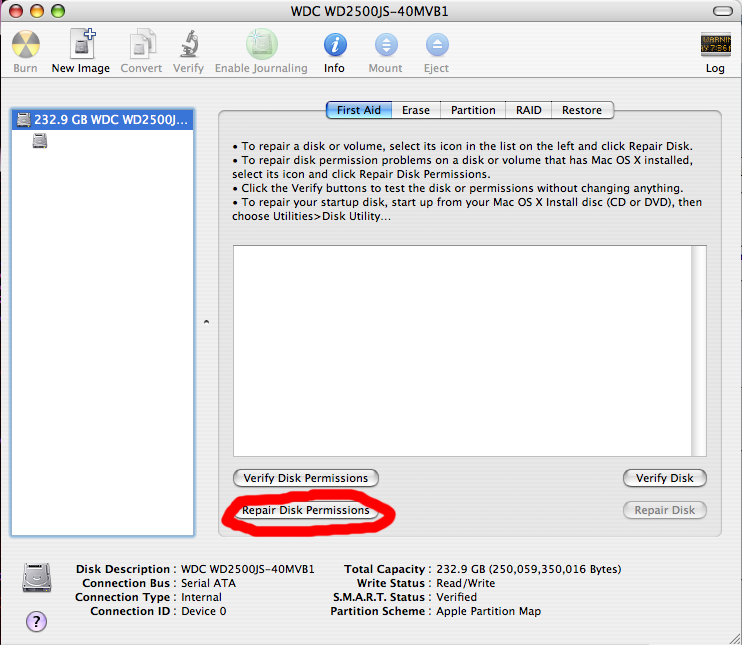Viewport: 742px width, 645px height.
Task: Click the Disk Description value WDC WD2500JS-40MVB1
Action: (x=248, y=569)
